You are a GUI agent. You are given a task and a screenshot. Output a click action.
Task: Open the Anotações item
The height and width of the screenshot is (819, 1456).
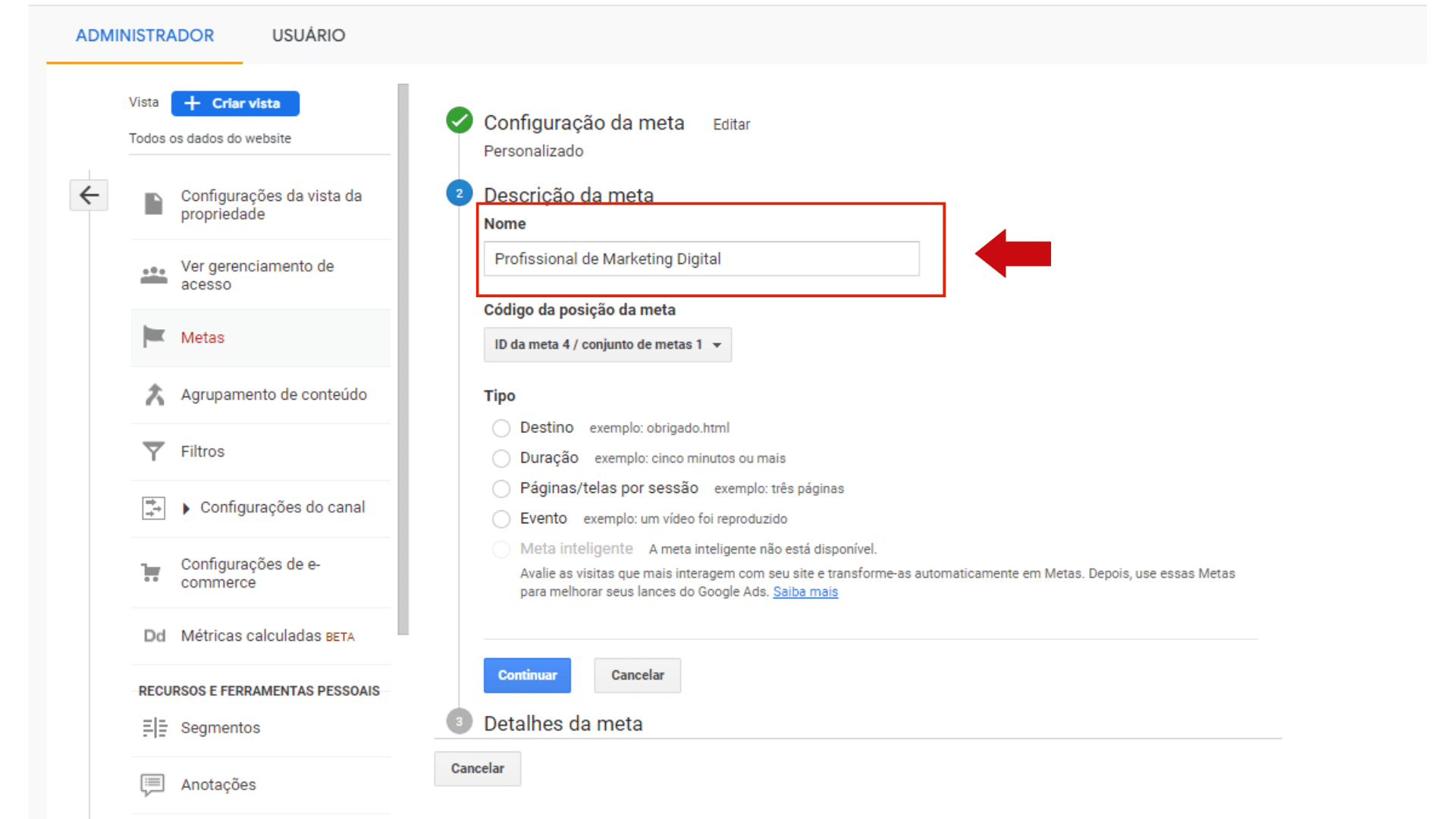218,784
